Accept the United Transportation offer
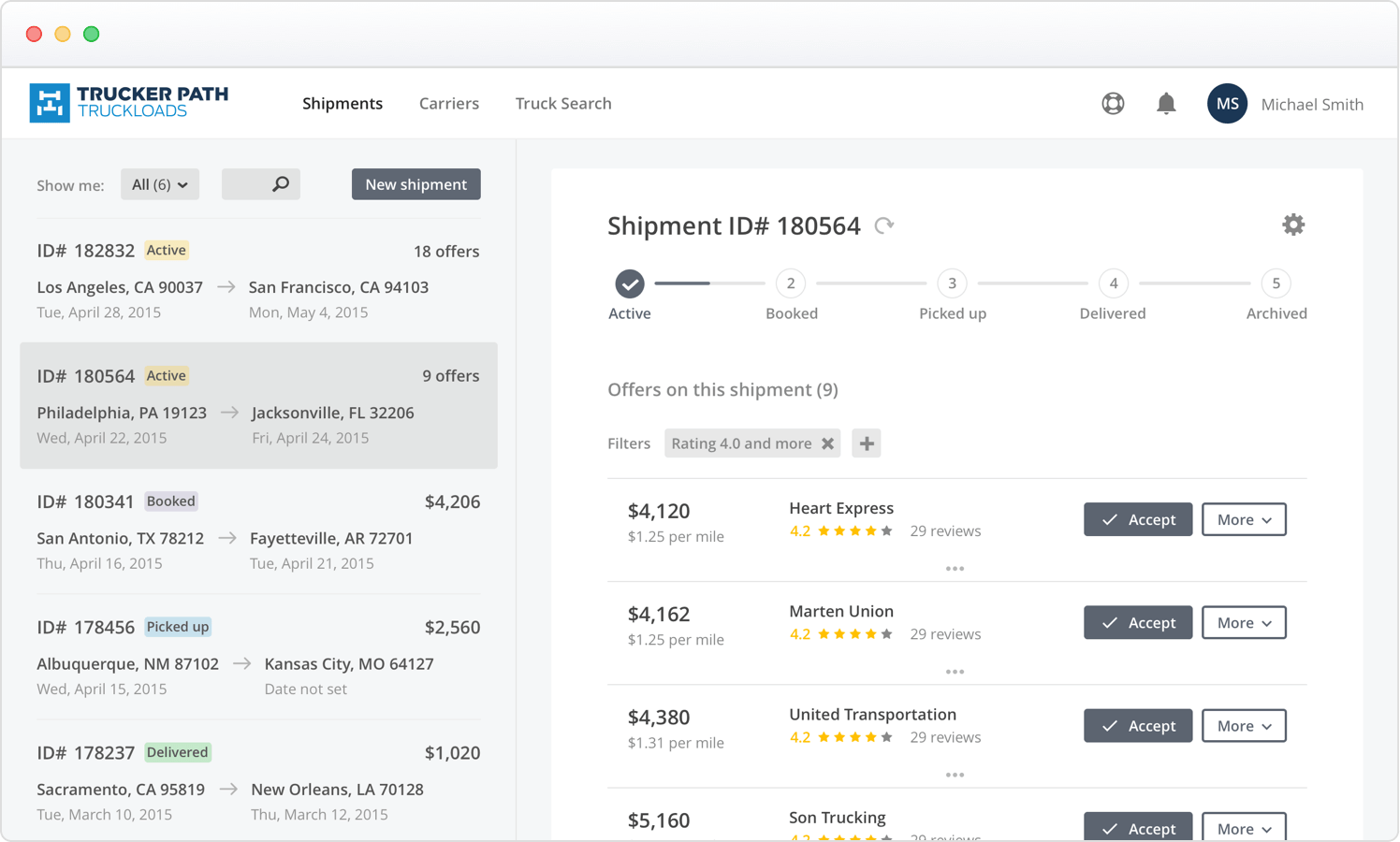 coord(1138,725)
